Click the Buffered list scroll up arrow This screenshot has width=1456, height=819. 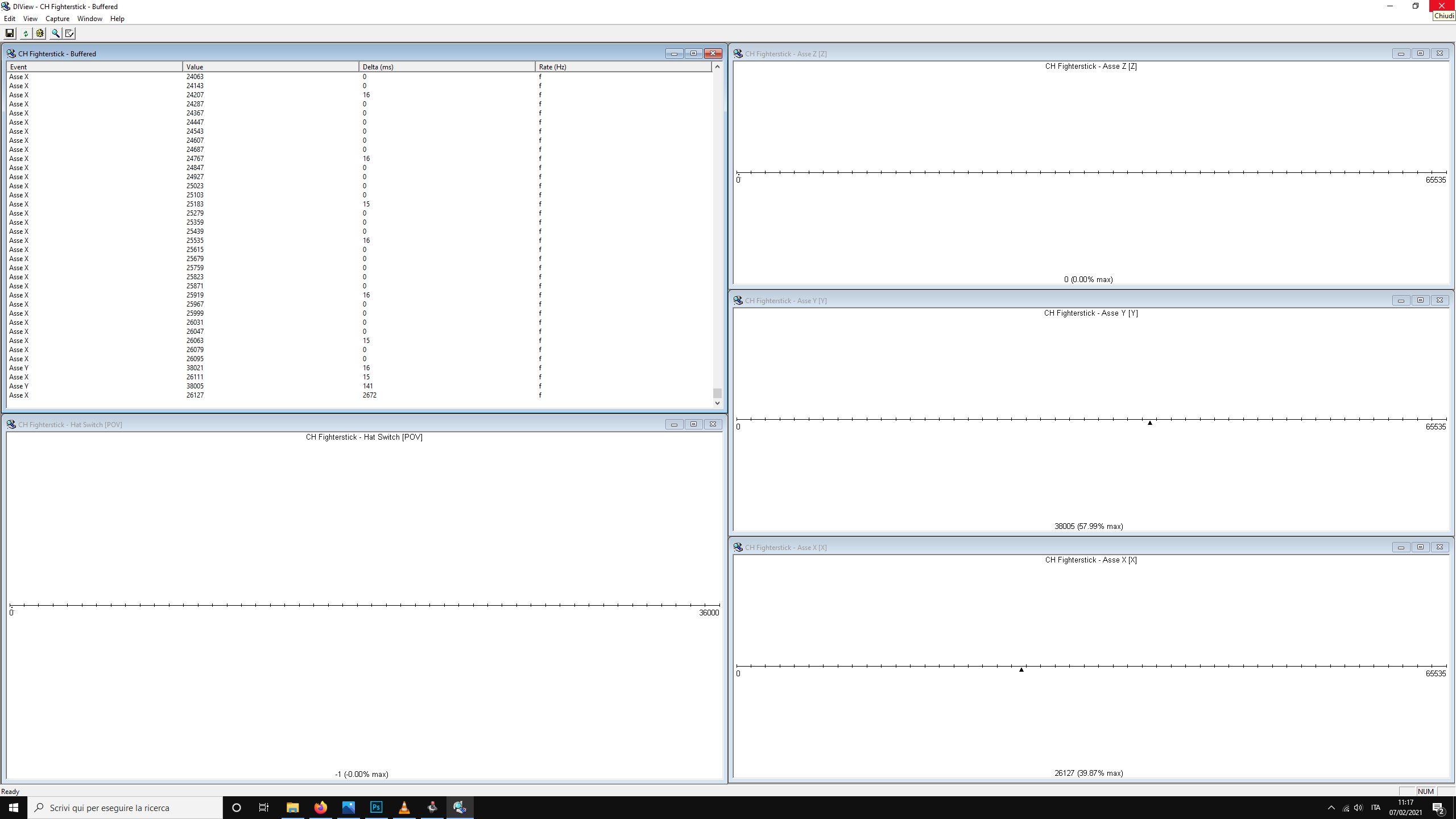click(717, 67)
